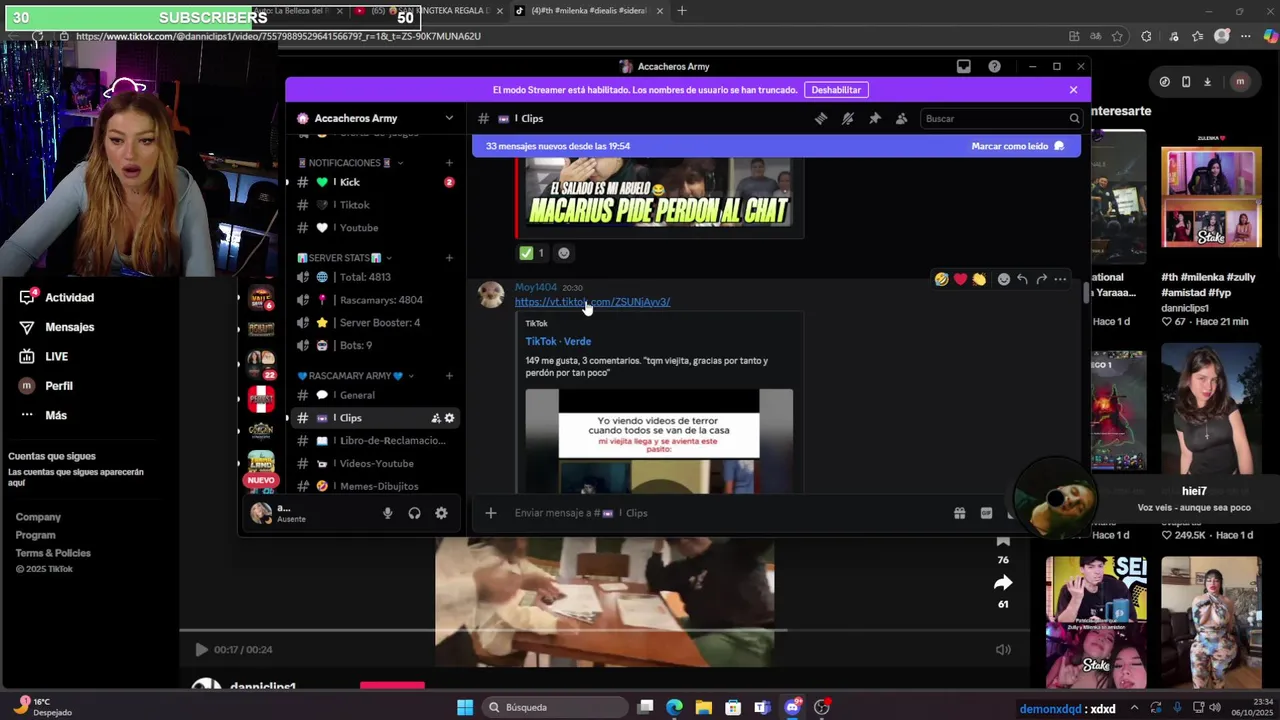Open Clips channel edit gear icon
This screenshot has width=1280, height=720.
[449, 418]
